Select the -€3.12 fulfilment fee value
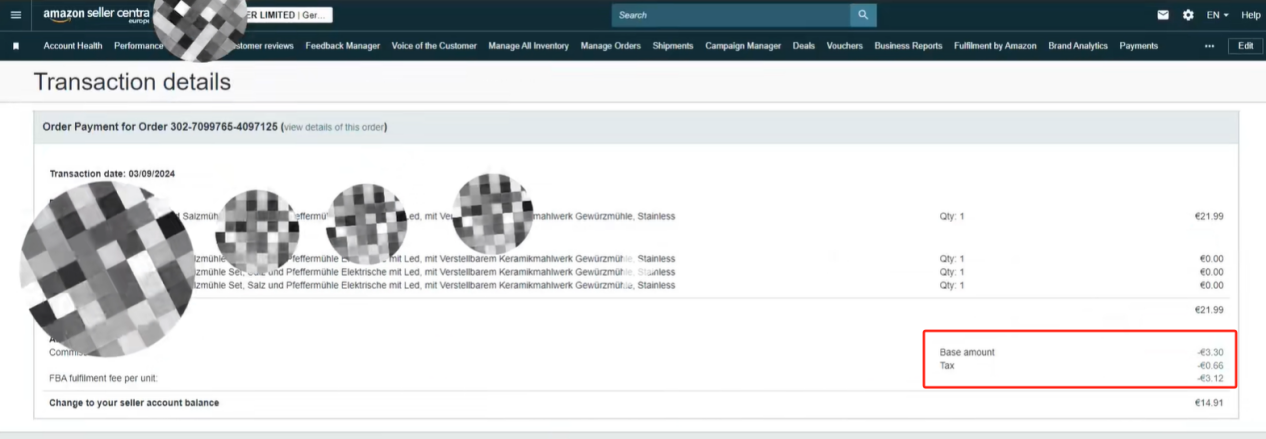 coord(1209,379)
